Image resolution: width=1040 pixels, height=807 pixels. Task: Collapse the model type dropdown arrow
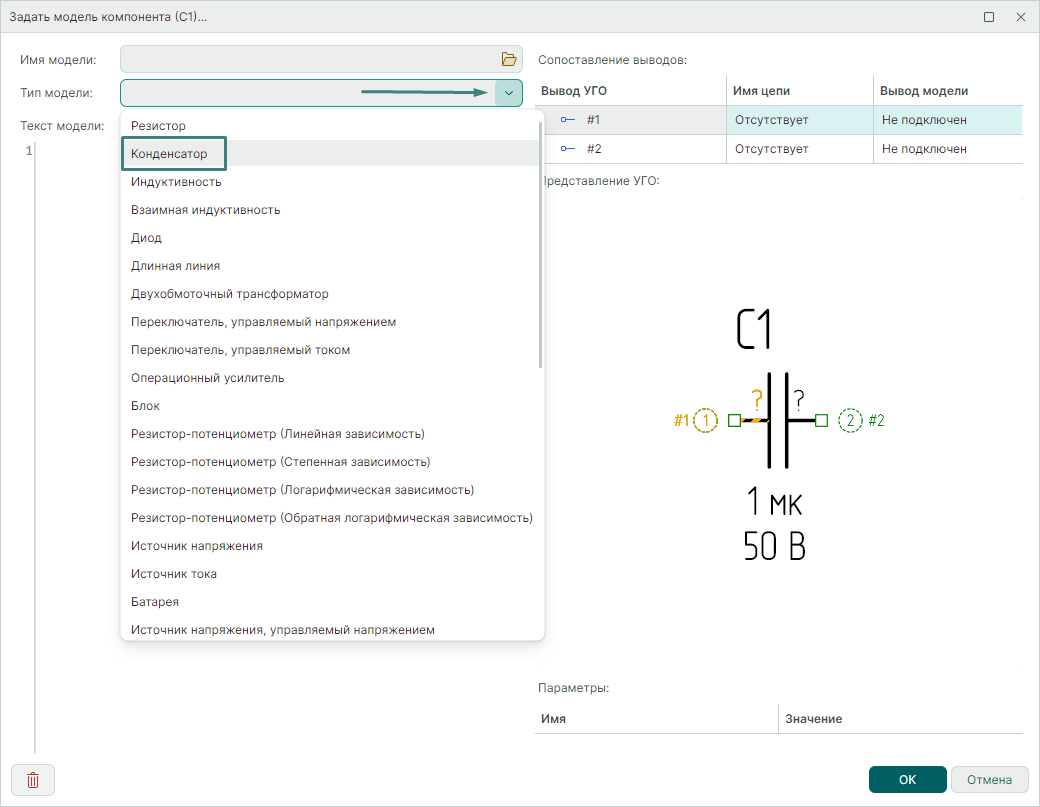(508, 93)
